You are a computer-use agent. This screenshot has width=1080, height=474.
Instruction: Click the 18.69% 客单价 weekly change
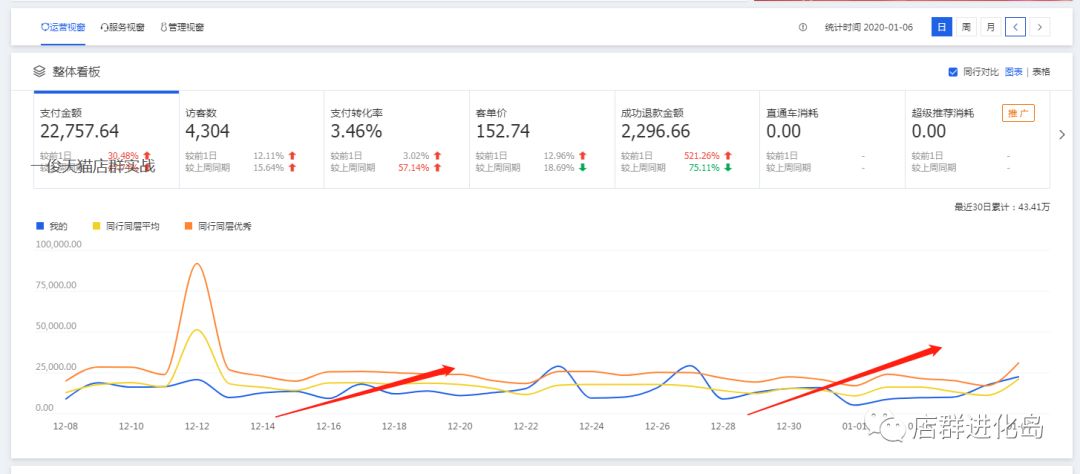click(x=559, y=167)
